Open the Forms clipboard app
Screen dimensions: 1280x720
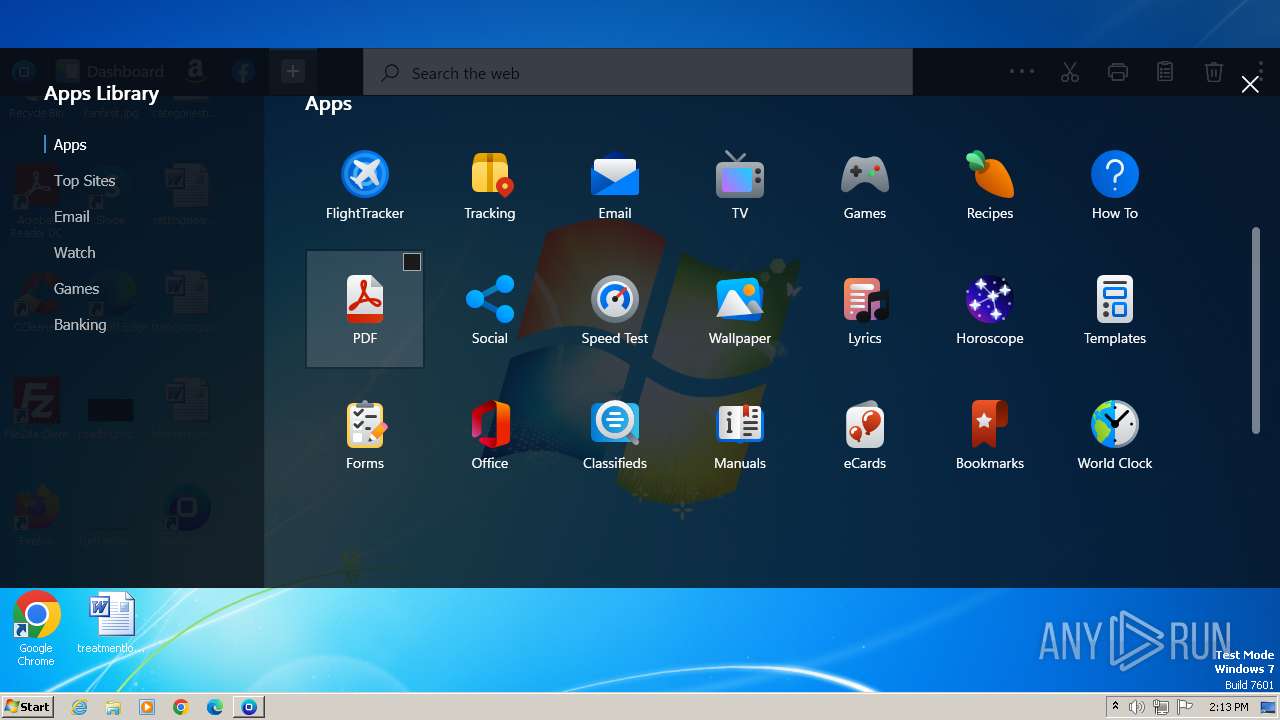point(365,435)
